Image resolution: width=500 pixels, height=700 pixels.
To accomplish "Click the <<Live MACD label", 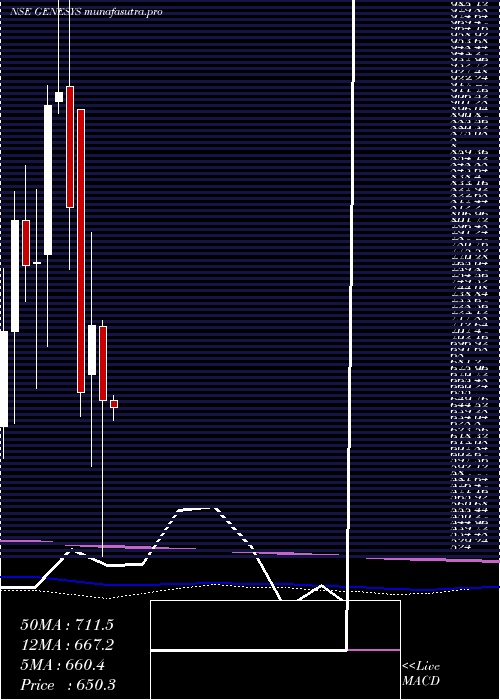I will coord(421,674).
